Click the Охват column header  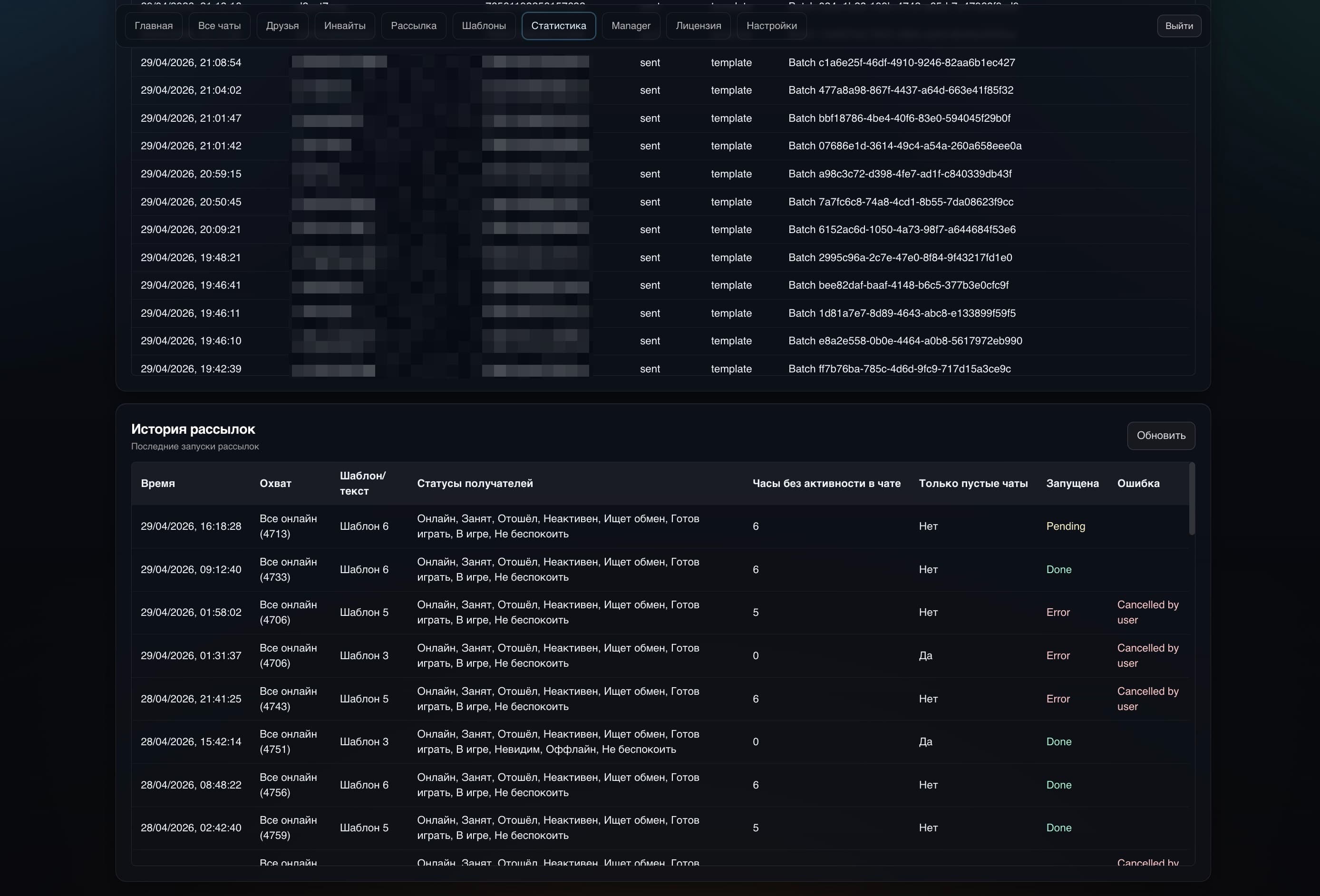[275, 483]
